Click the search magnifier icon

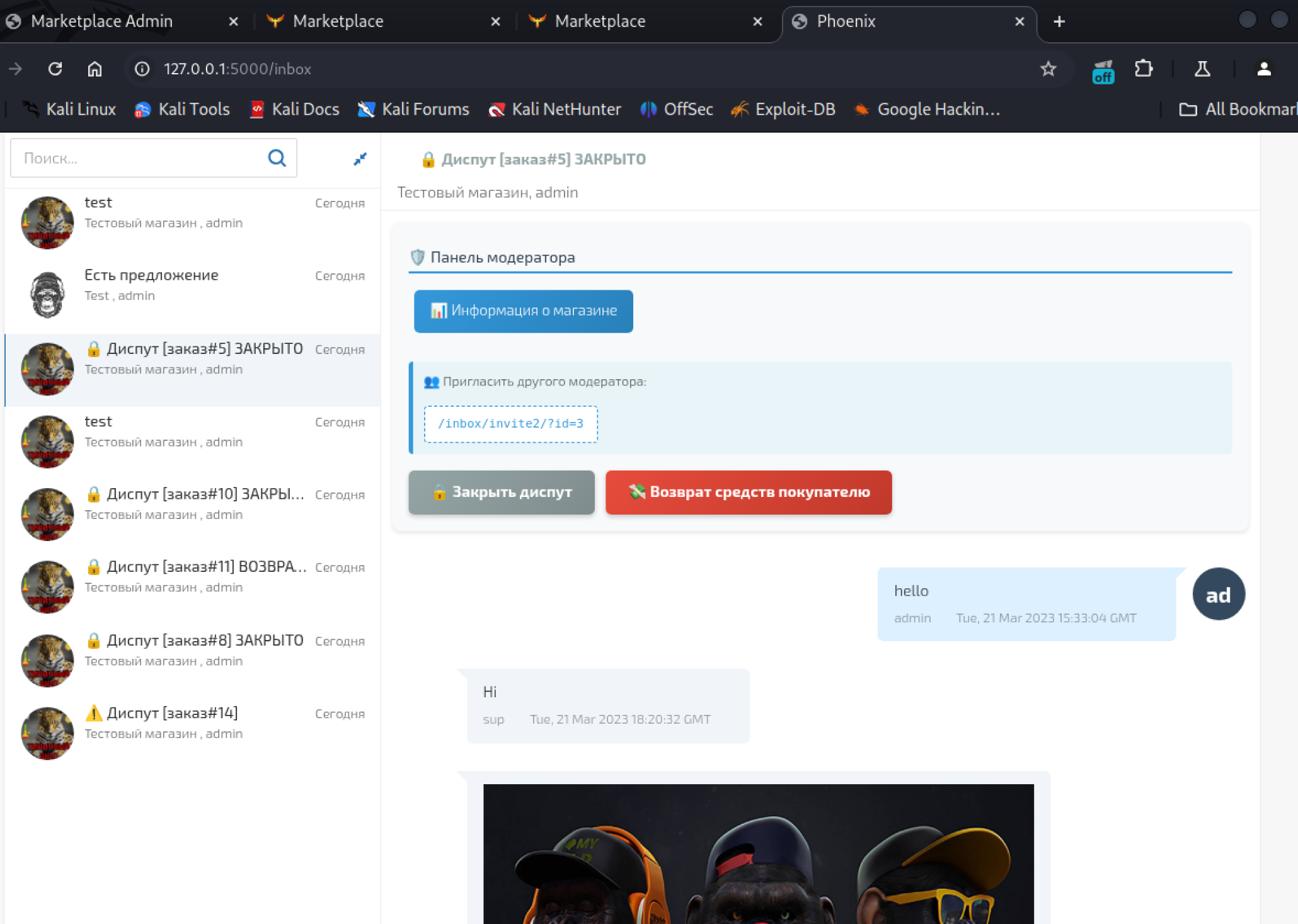(x=277, y=158)
